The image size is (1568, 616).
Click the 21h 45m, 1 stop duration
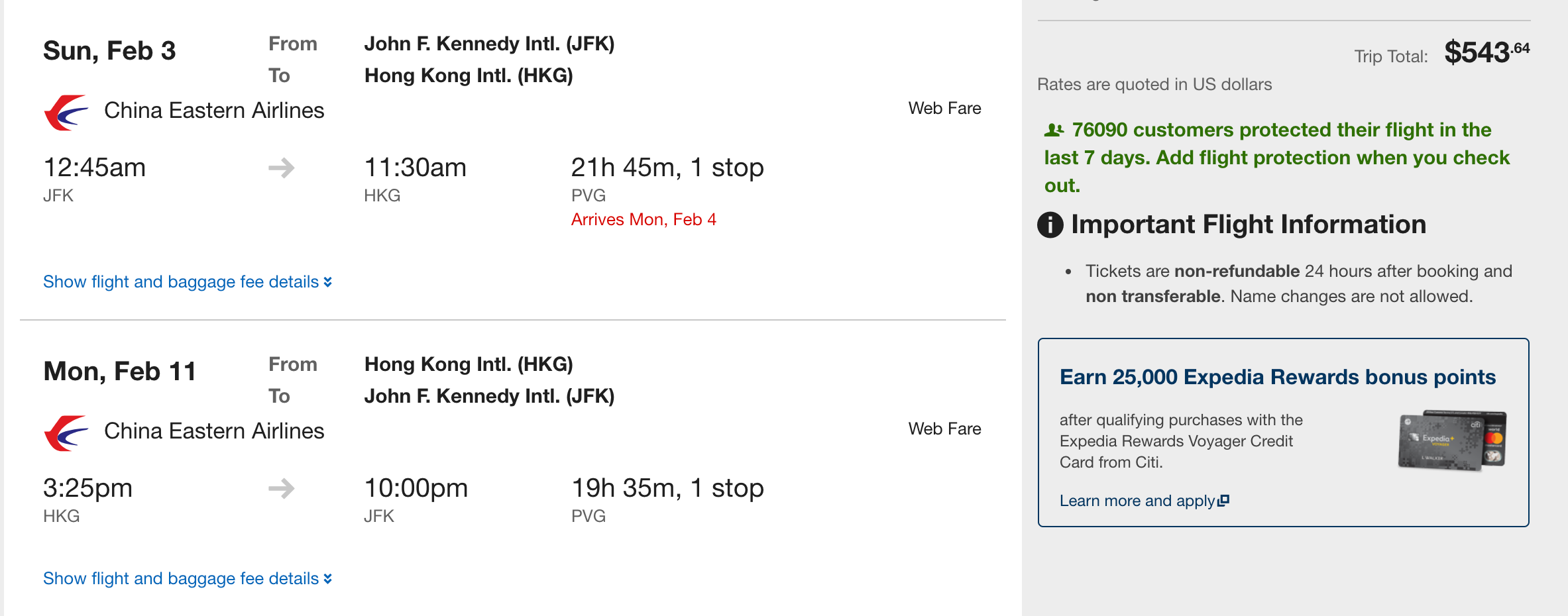pos(667,168)
